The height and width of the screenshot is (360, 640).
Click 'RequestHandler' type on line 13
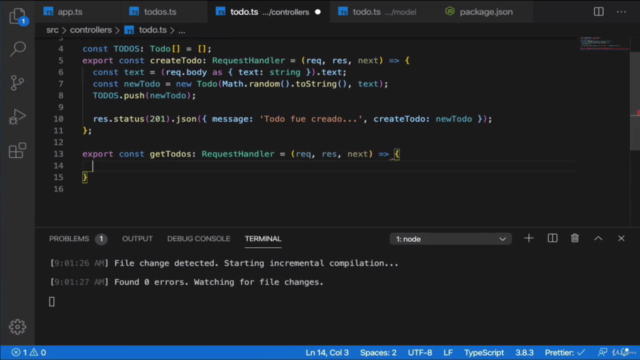tap(238, 154)
